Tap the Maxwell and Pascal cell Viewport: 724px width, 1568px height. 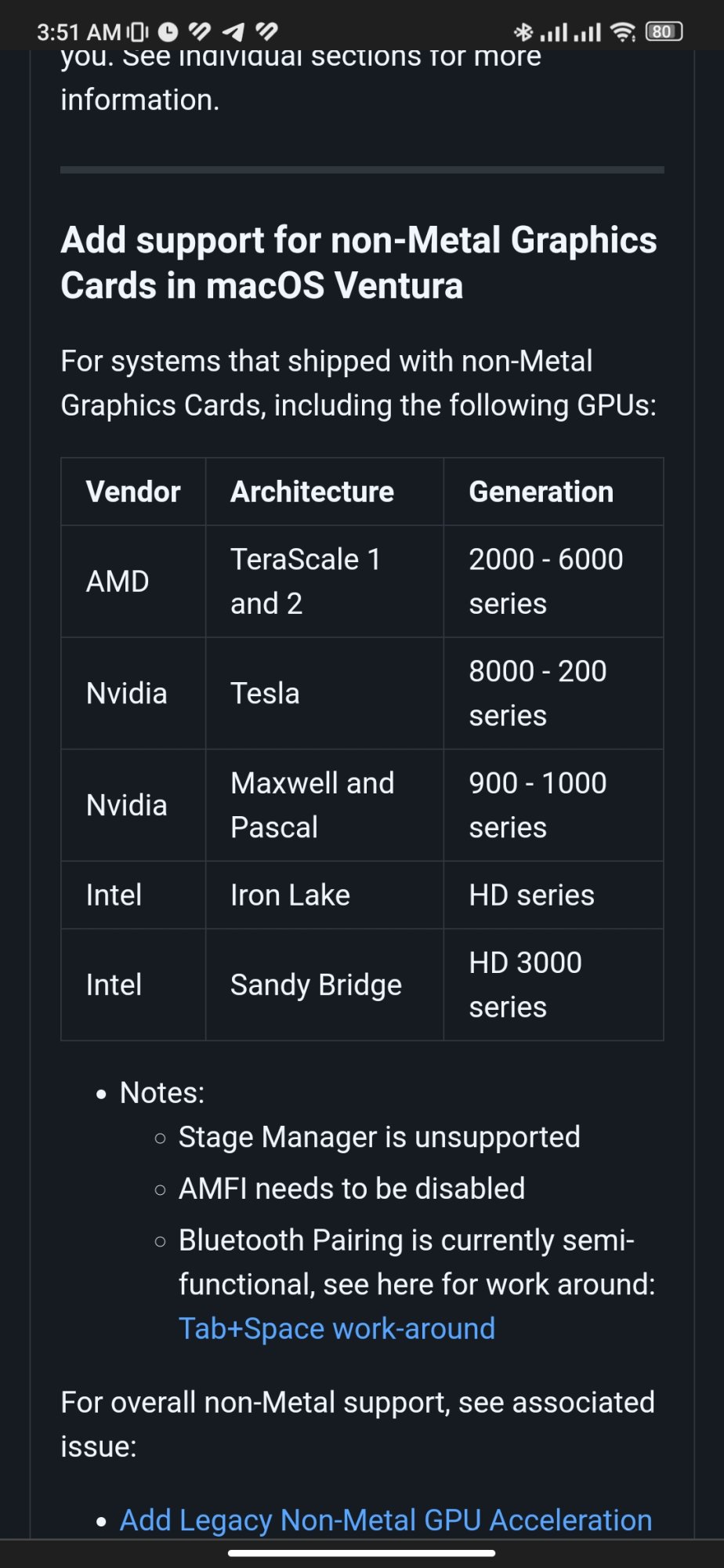coord(312,805)
